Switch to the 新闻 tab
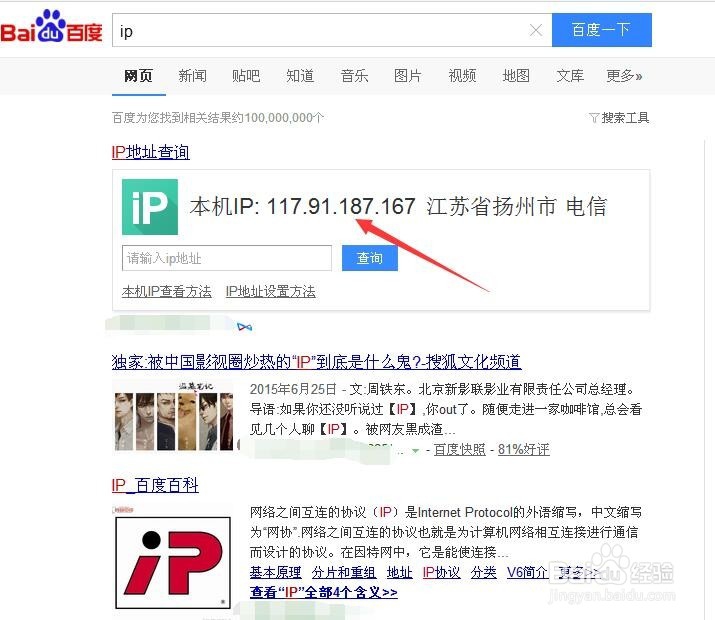The width and height of the screenshot is (715, 620). (x=192, y=76)
